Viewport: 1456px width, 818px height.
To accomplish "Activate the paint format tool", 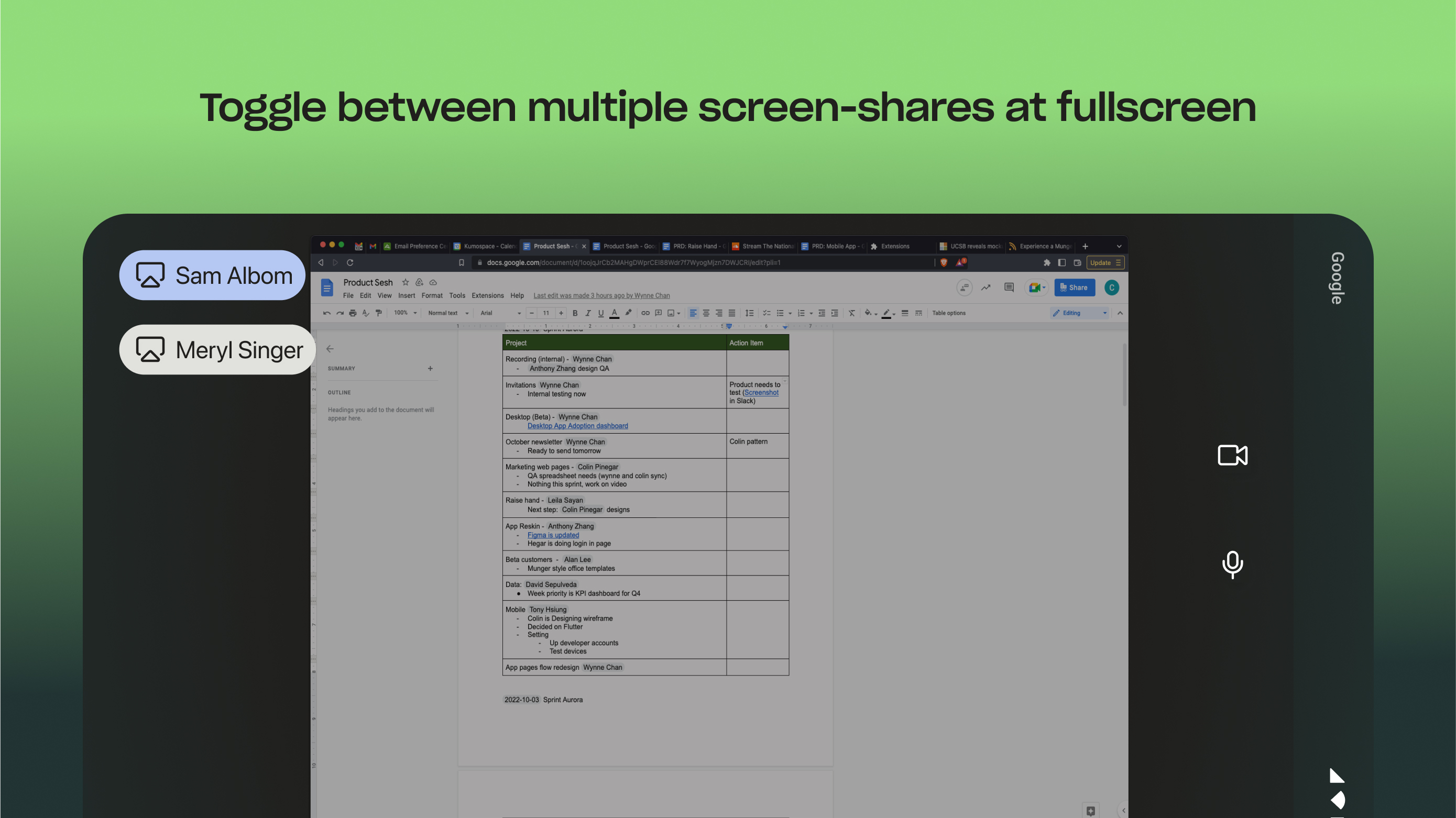I will 379,313.
